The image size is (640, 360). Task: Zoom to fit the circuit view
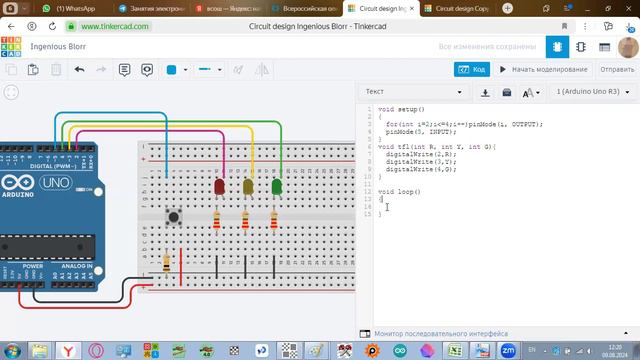tap(11, 92)
